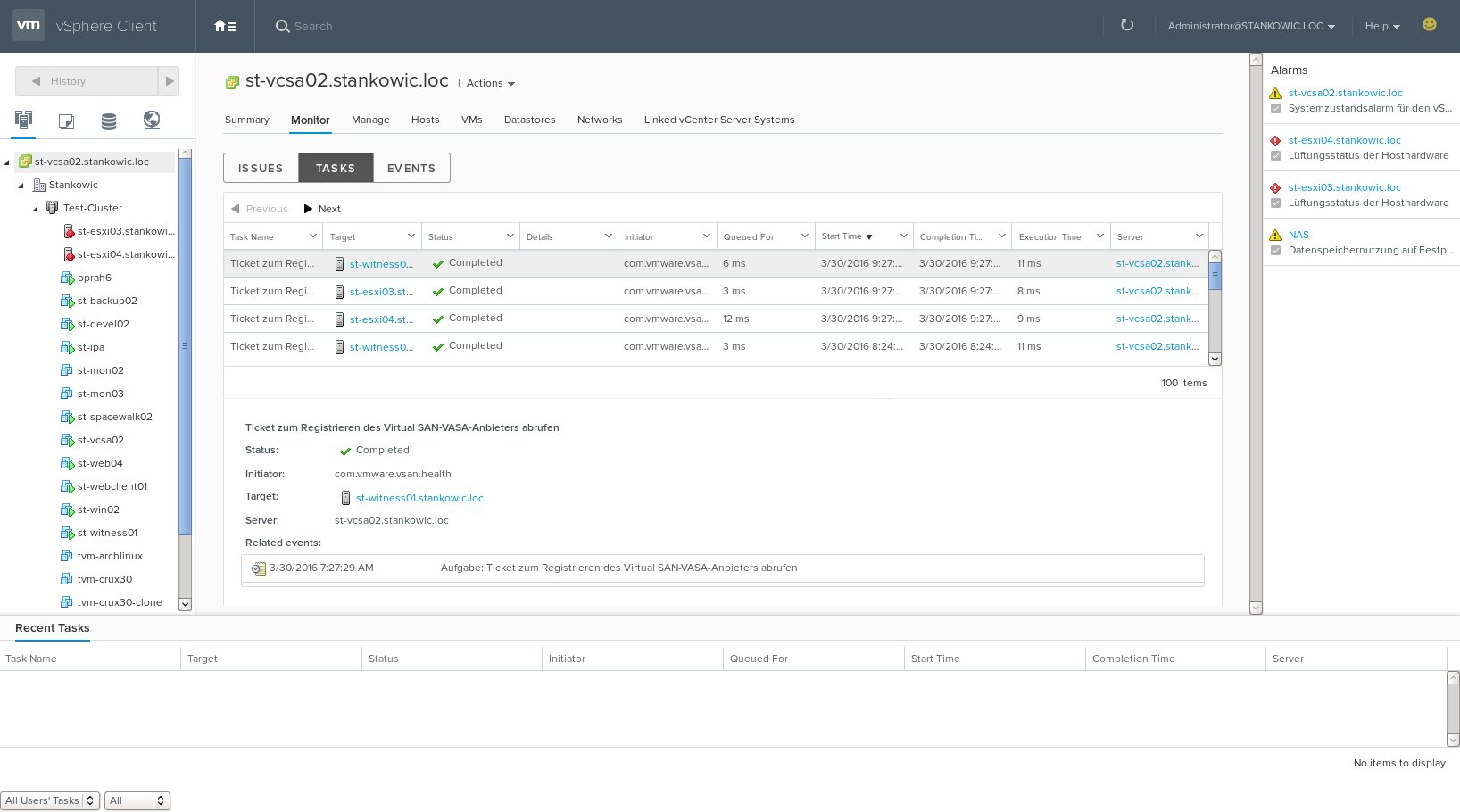Switch to the Summary tab

click(x=246, y=120)
